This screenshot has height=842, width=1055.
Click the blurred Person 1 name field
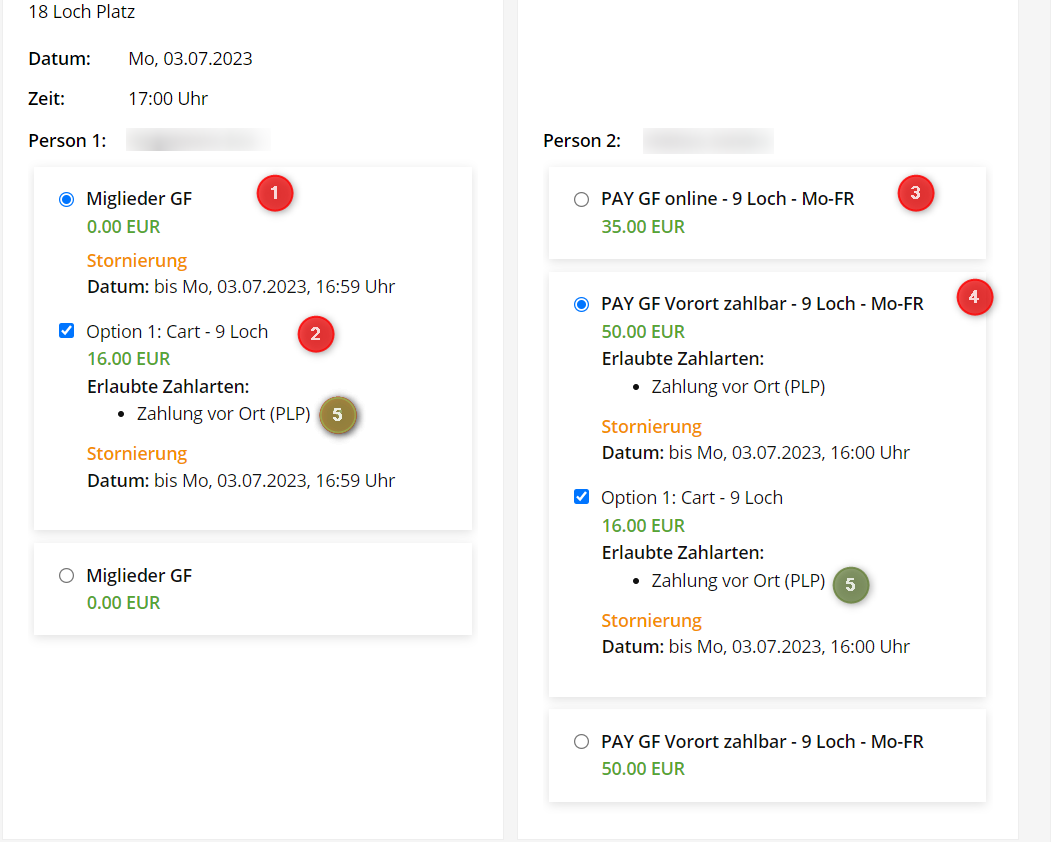[x=198, y=140]
